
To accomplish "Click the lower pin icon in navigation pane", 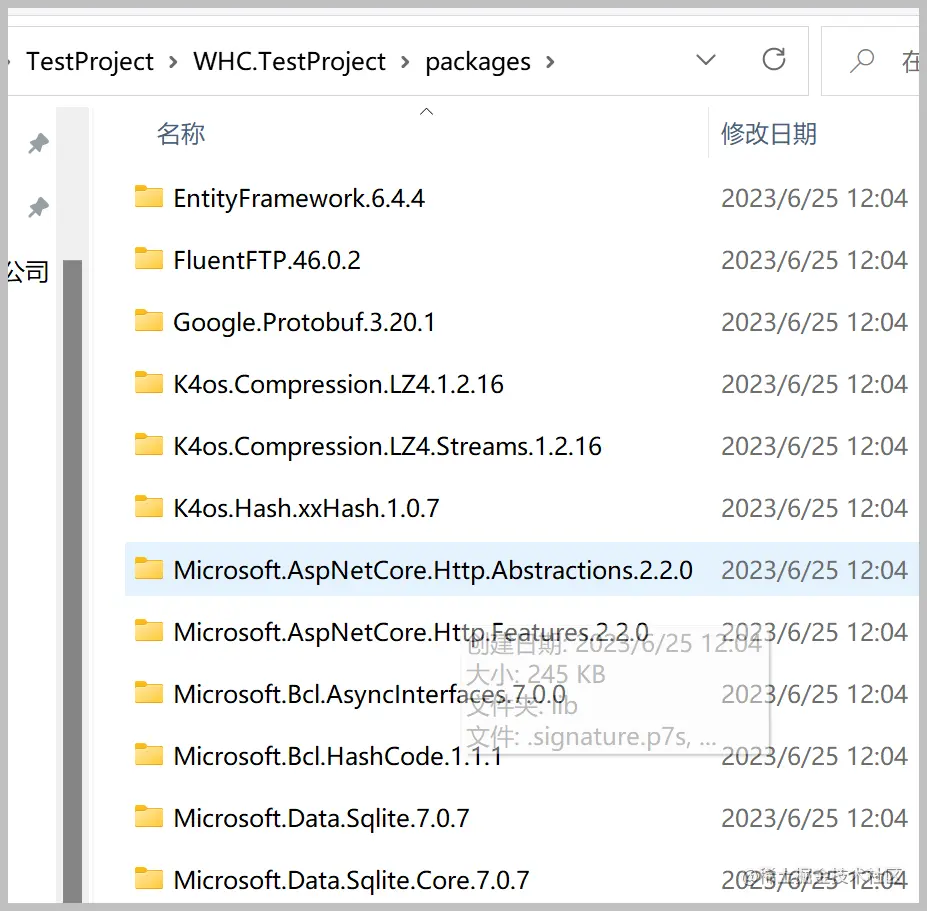I will click(x=38, y=207).
